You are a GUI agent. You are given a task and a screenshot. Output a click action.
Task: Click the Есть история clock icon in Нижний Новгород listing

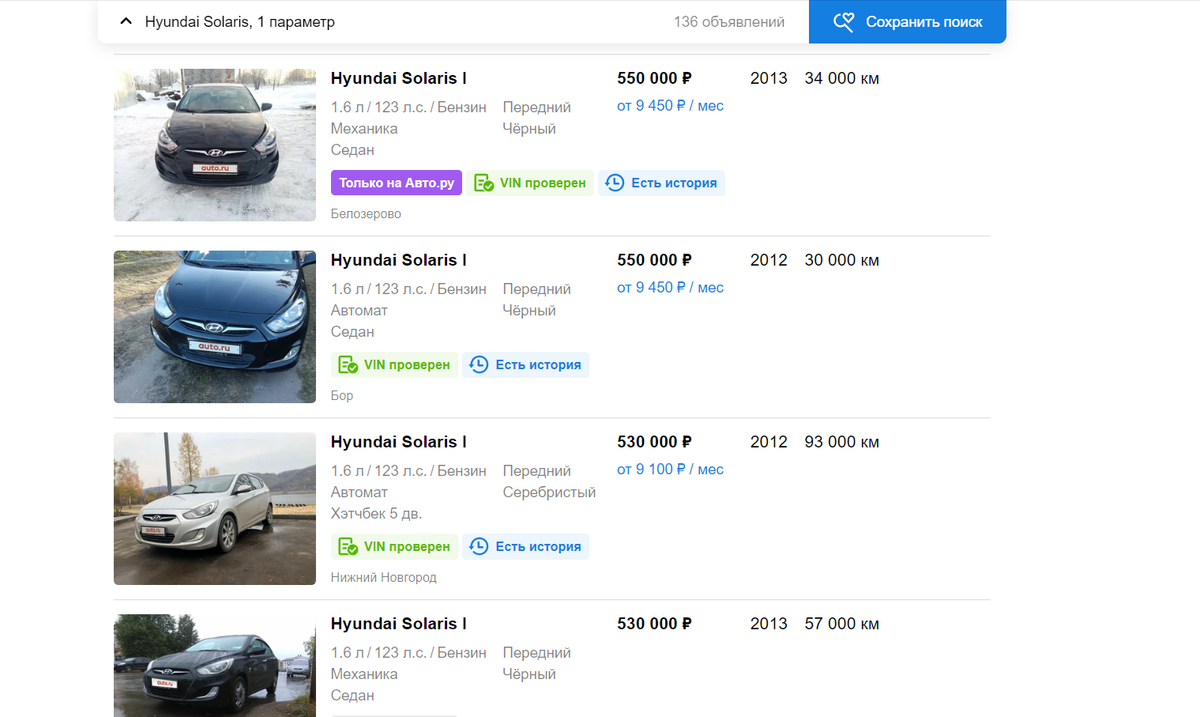click(479, 547)
